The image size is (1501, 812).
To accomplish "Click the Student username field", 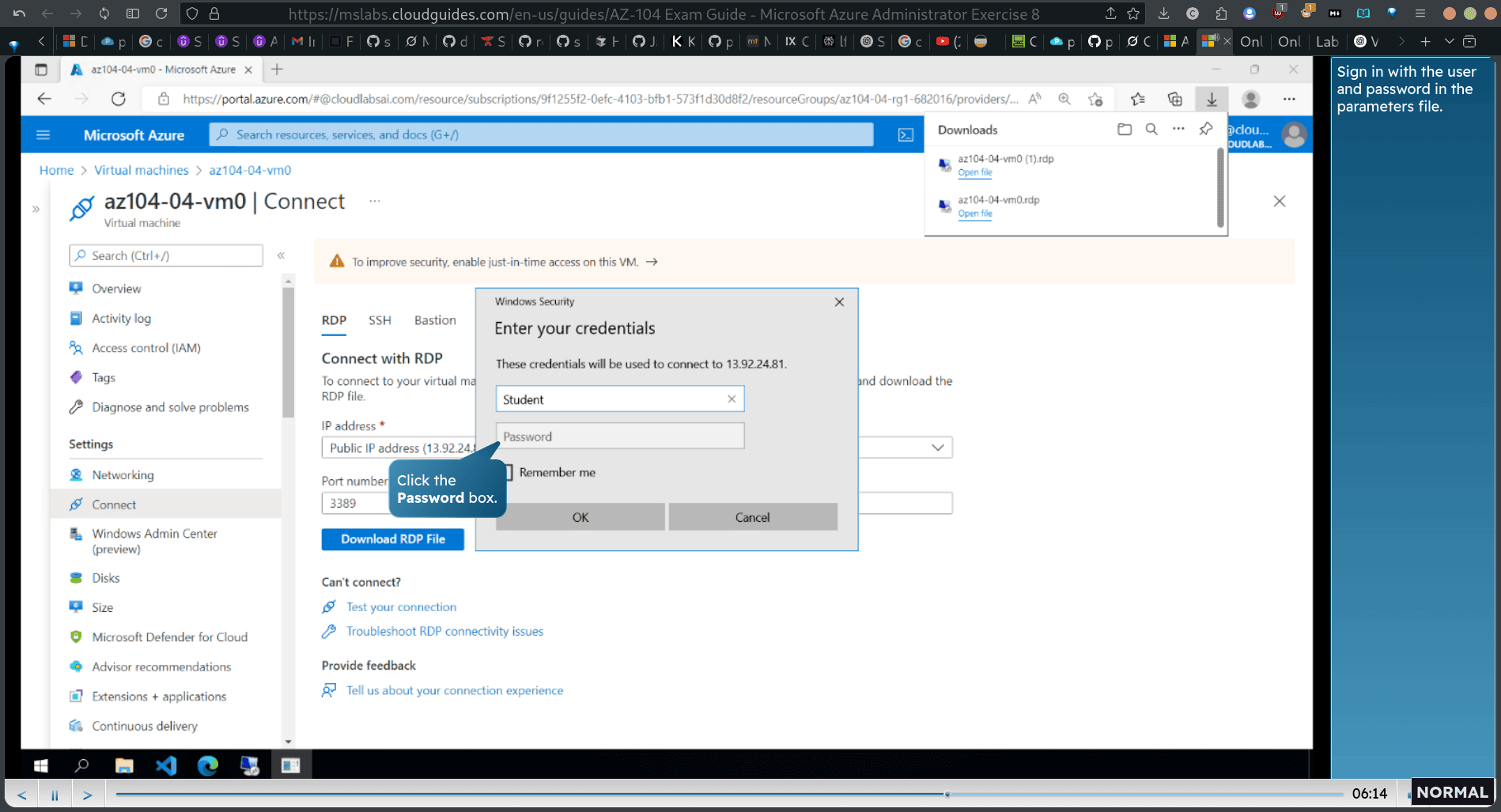I will coord(619,399).
